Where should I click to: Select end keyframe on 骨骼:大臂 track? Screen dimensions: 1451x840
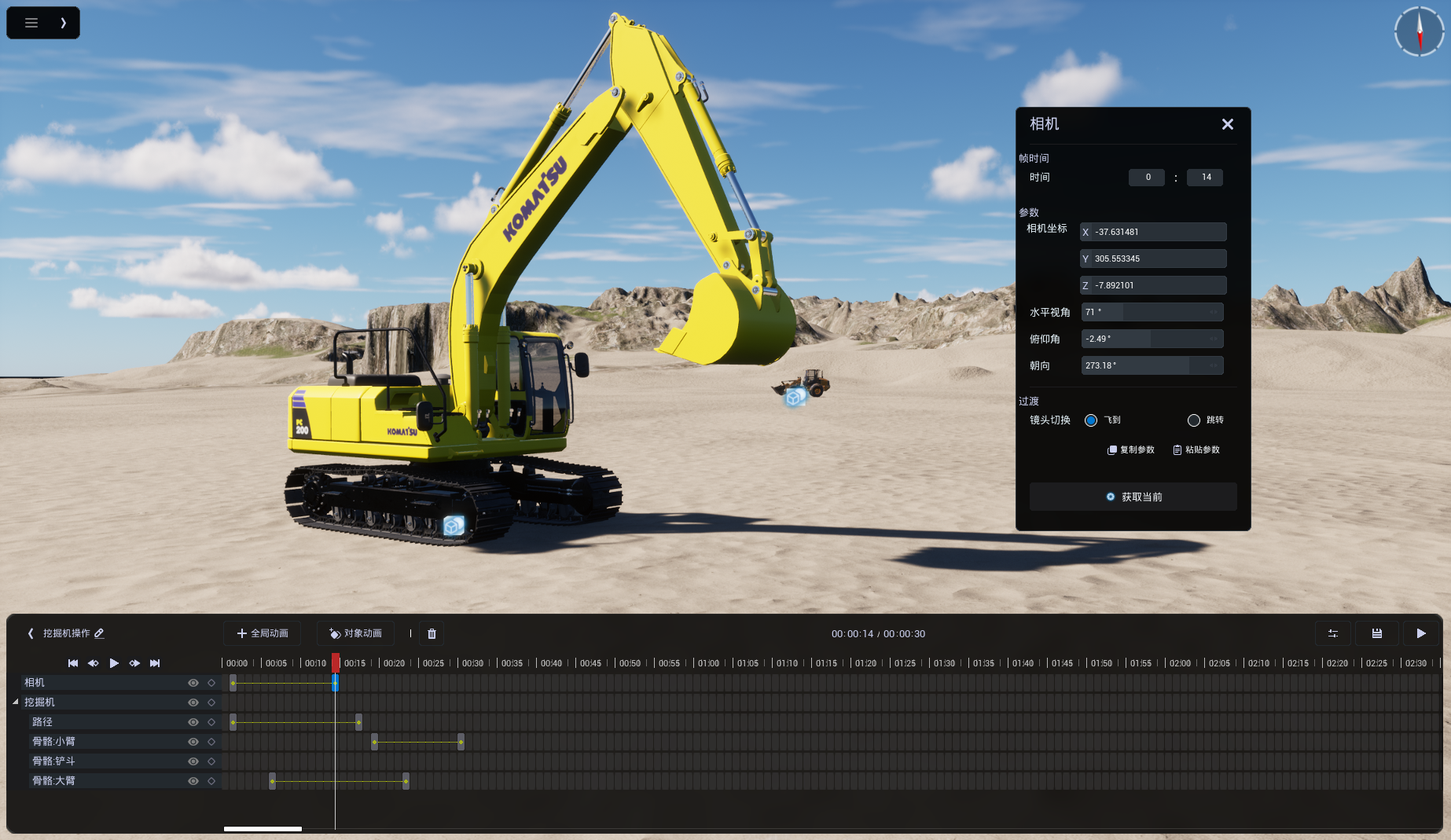click(x=406, y=781)
